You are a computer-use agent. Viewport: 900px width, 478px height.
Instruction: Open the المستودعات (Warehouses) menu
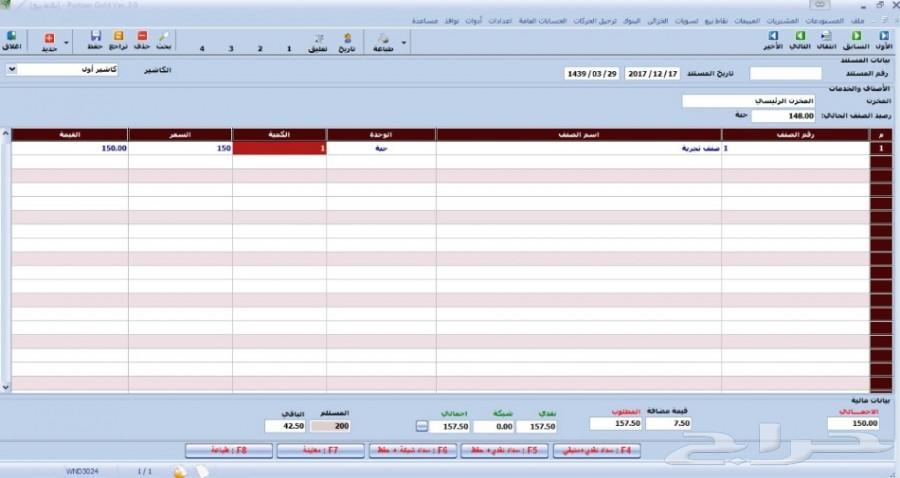click(824, 21)
